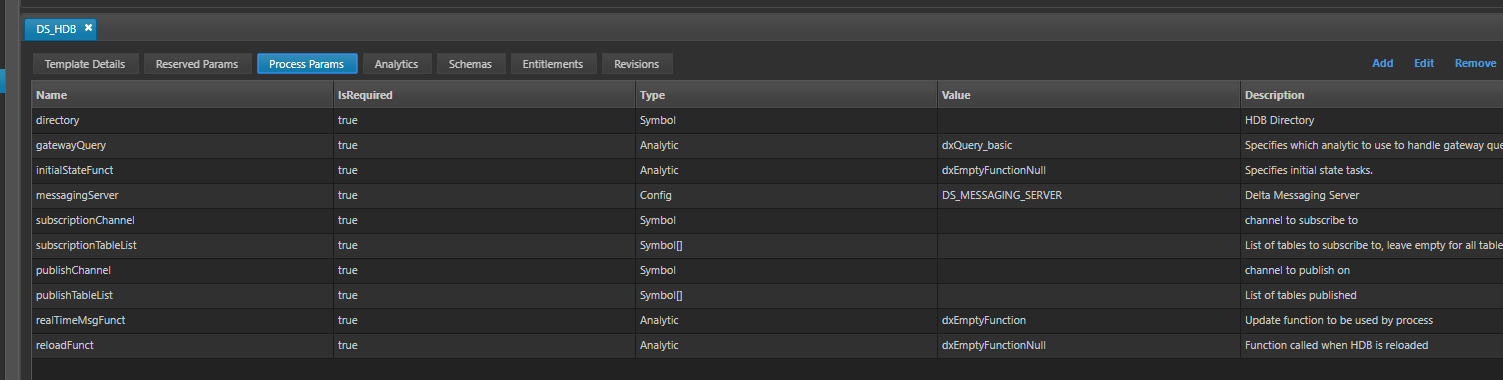Sort by the IsRequired column header
The image size is (1503, 380).
(485, 95)
